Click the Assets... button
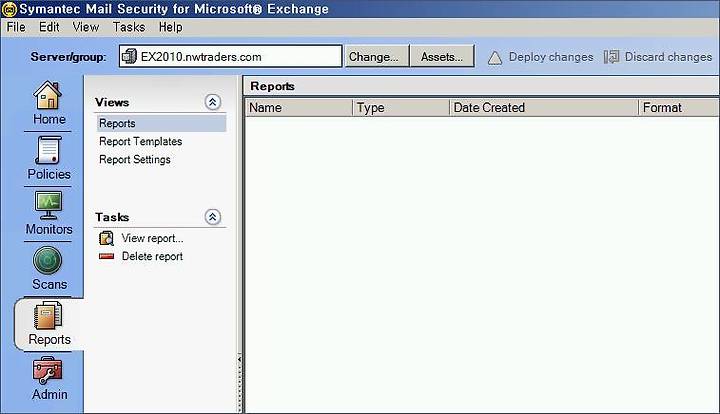The width and height of the screenshot is (720, 414). coord(442,56)
